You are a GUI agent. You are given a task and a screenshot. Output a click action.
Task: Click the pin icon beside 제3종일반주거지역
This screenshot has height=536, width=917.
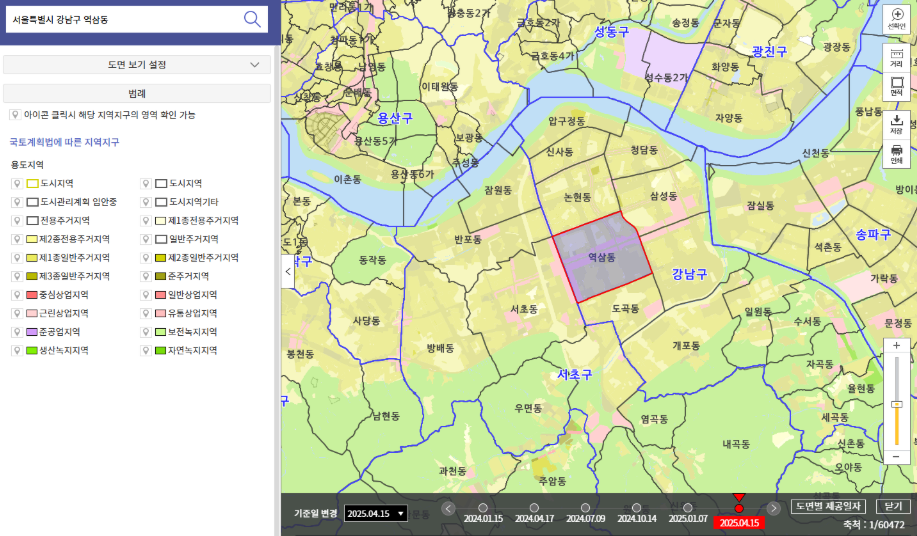(x=17, y=276)
